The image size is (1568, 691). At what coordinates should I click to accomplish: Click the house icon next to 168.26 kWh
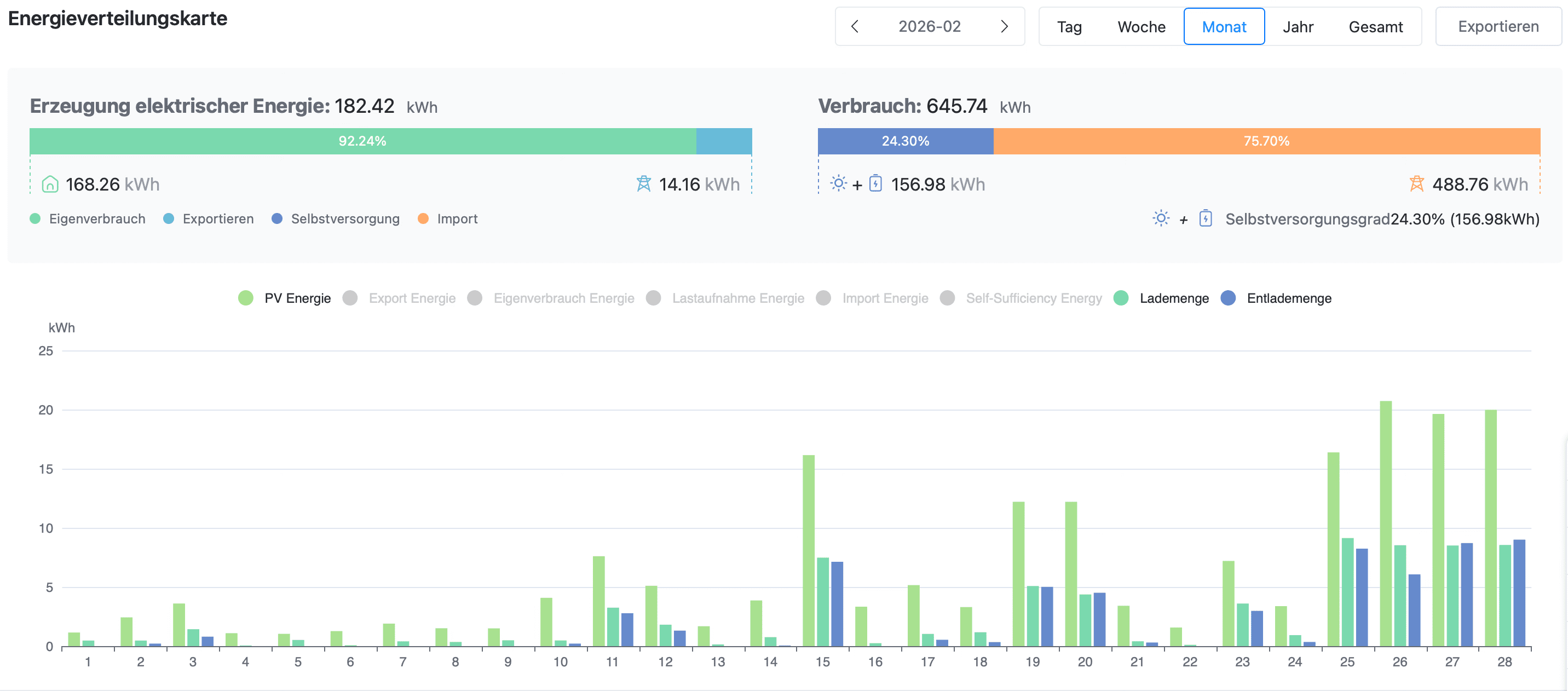[50, 184]
